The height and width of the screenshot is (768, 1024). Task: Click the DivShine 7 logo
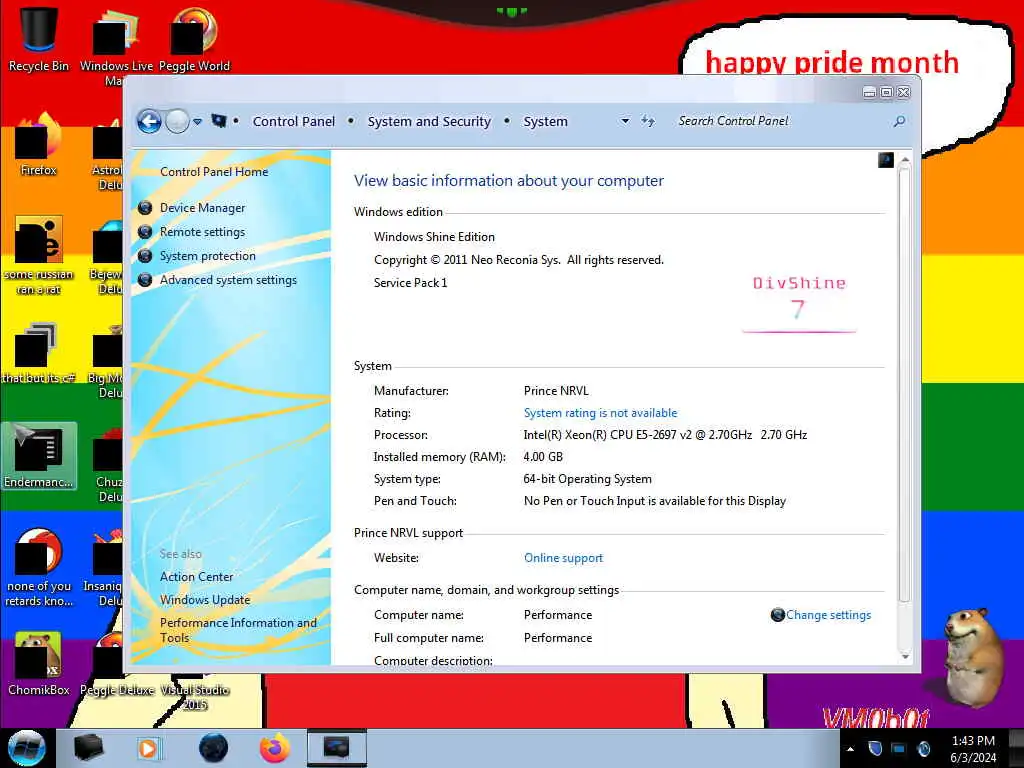(799, 304)
